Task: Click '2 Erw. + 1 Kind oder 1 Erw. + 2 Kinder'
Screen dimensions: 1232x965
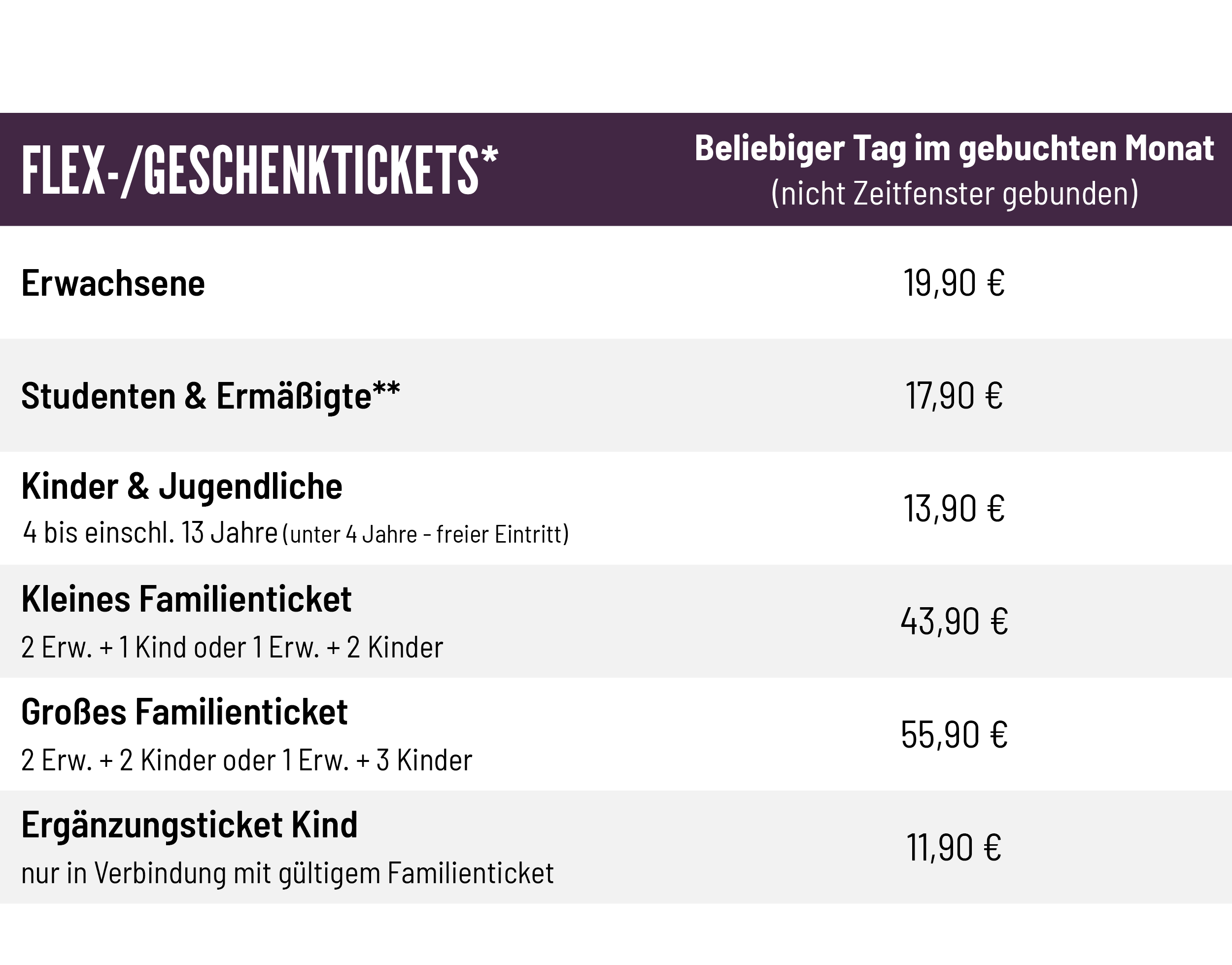Action: pos(232,648)
